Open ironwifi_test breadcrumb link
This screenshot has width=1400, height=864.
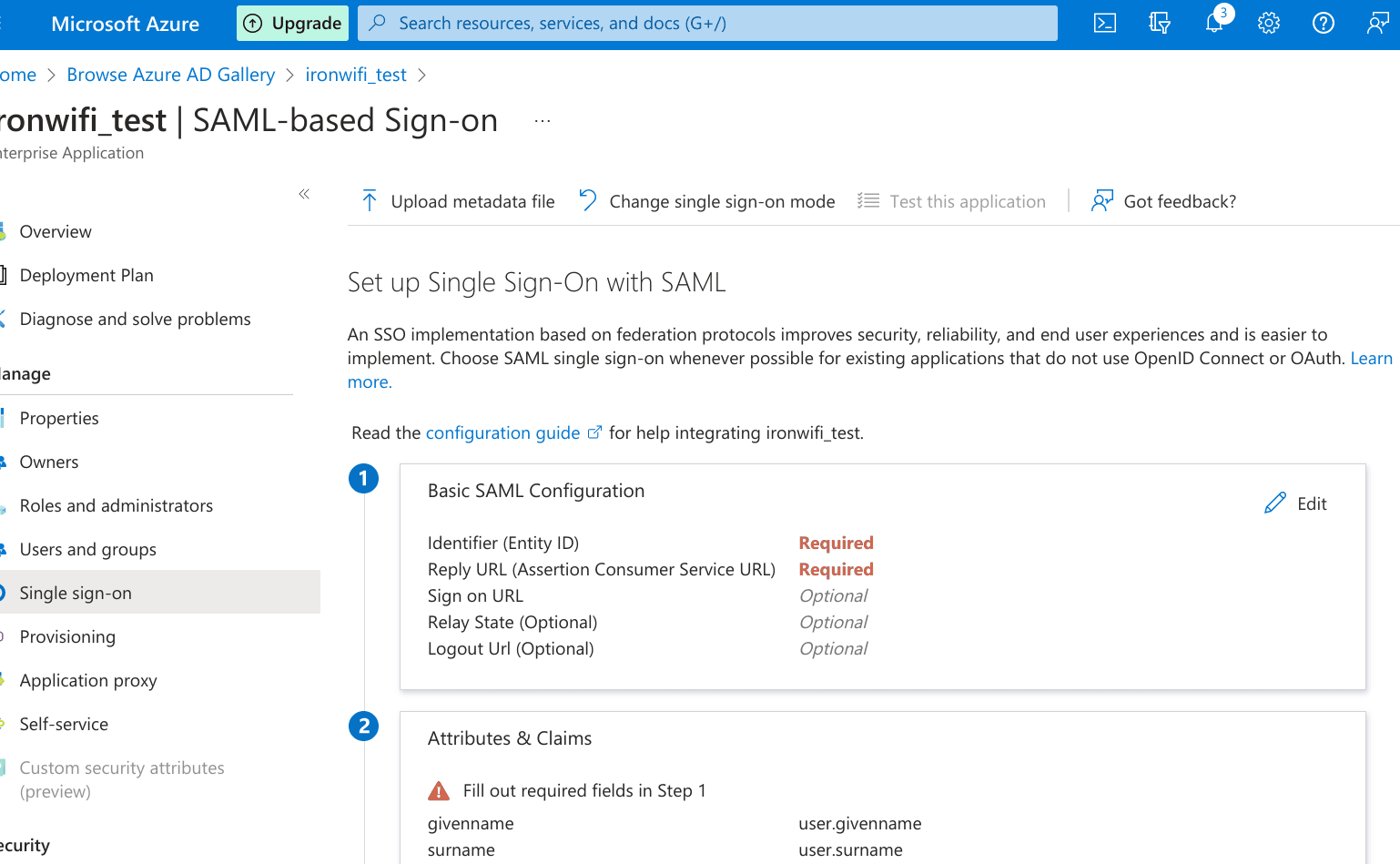tap(356, 75)
